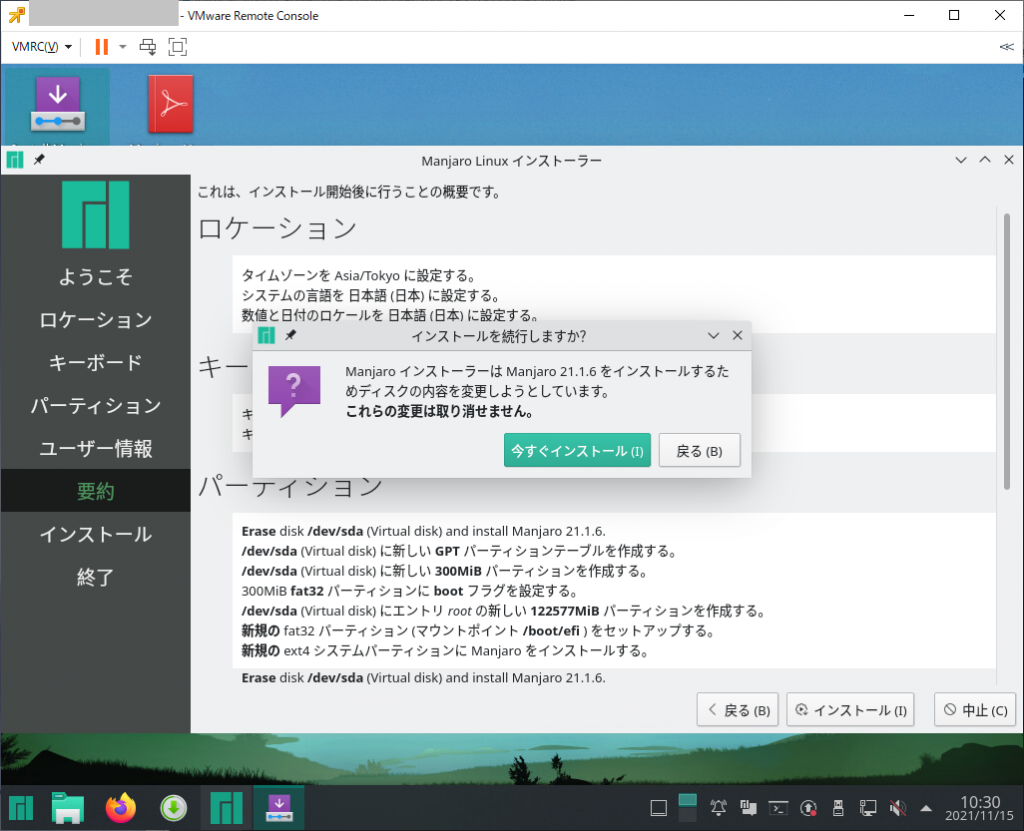The height and width of the screenshot is (831, 1024).
Task: Pause the virtual machine in VMRC
Action: pyautogui.click(x=101, y=47)
